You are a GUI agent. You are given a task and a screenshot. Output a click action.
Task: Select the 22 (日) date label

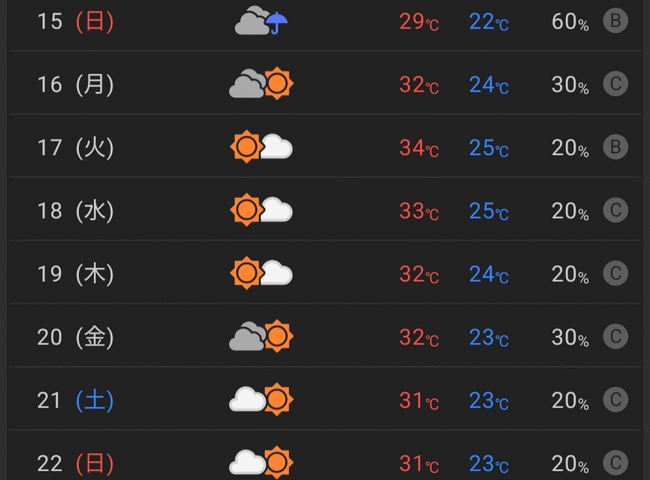(75, 463)
